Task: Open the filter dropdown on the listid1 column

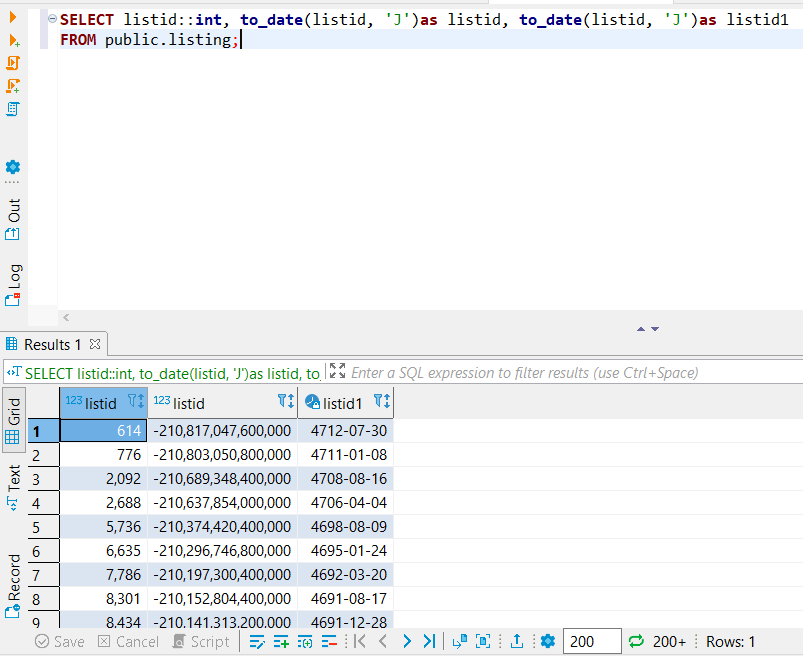Action: (x=378, y=402)
